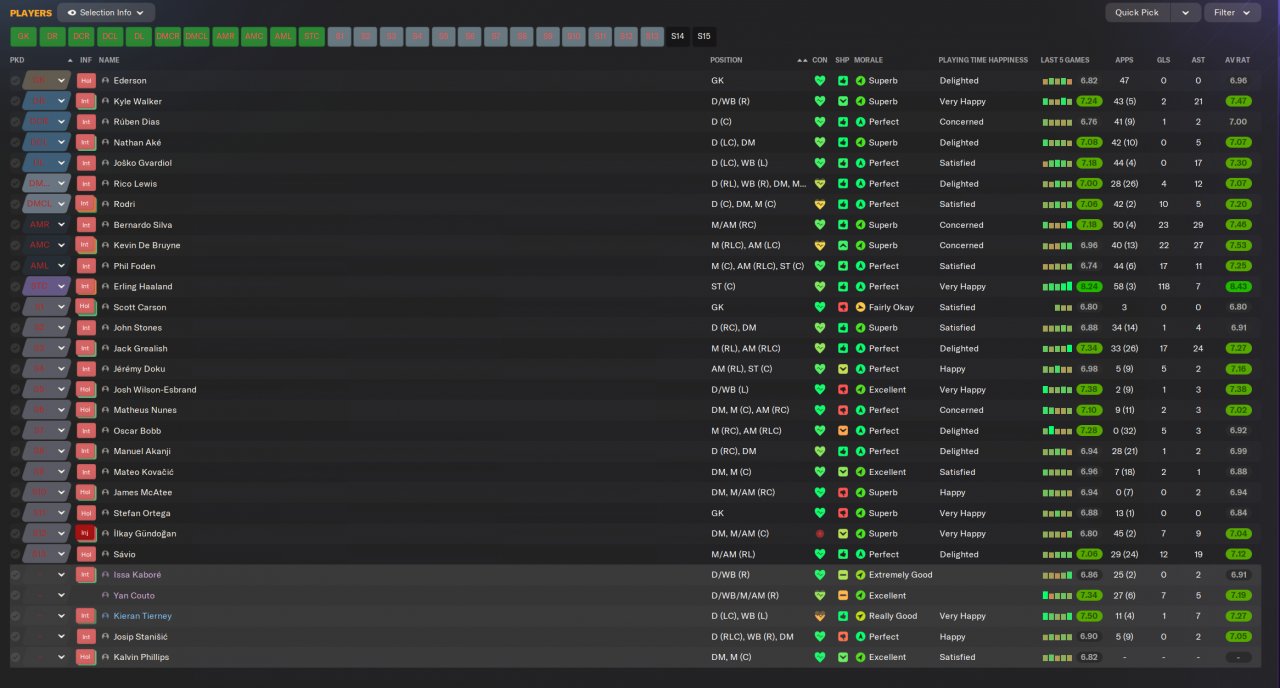Open the Filter dropdown

(x=1232, y=13)
